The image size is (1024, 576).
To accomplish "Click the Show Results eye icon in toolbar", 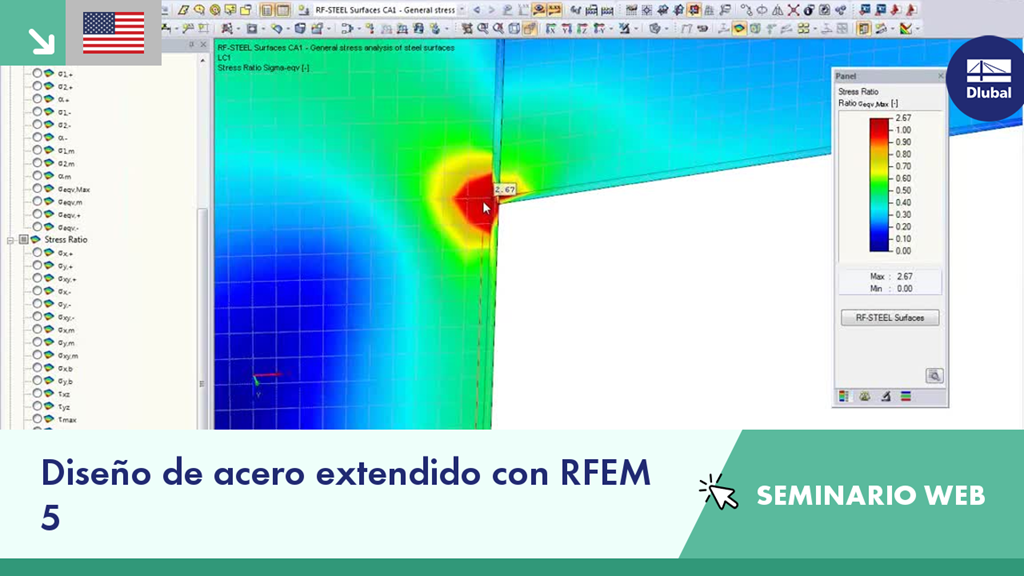I will click(539, 10).
